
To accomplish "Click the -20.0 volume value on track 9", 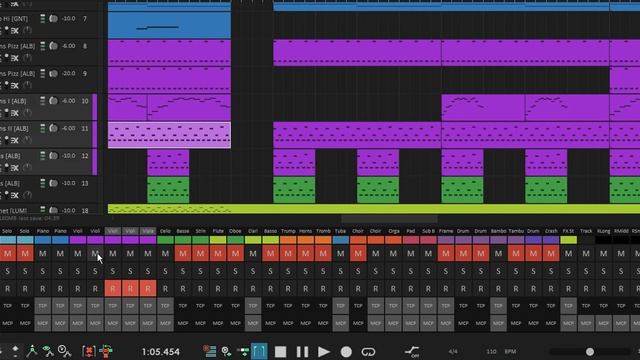I will click(69, 73).
